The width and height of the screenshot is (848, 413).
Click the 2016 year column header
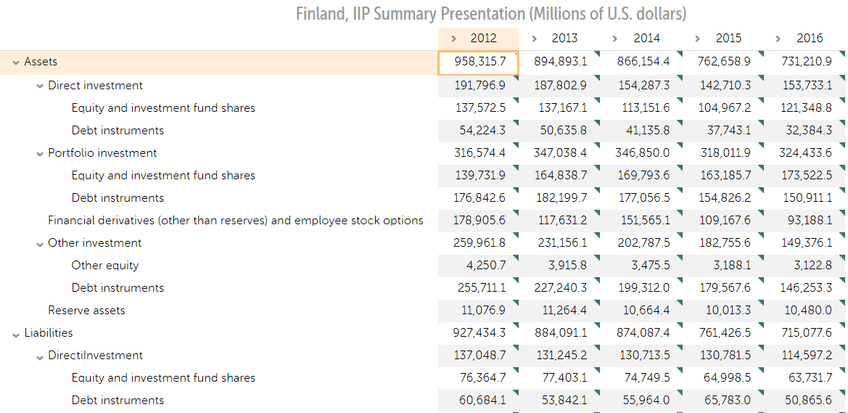click(x=810, y=38)
